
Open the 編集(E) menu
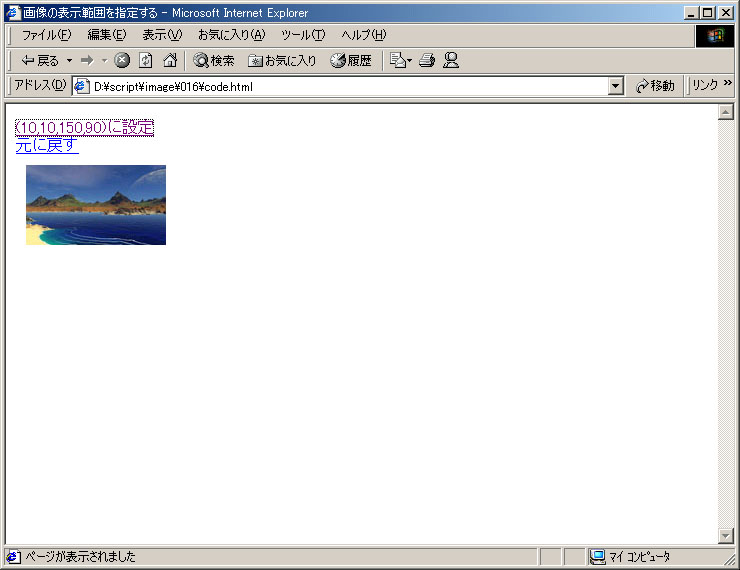click(x=107, y=35)
